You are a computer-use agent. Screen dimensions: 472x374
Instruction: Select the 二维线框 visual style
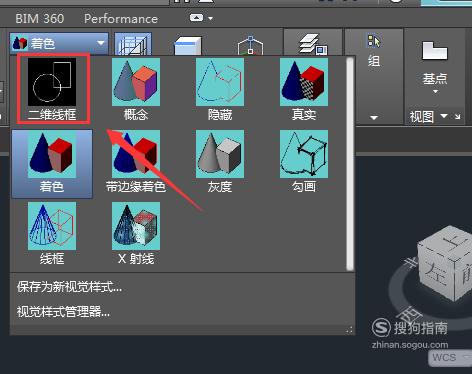[52, 89]
